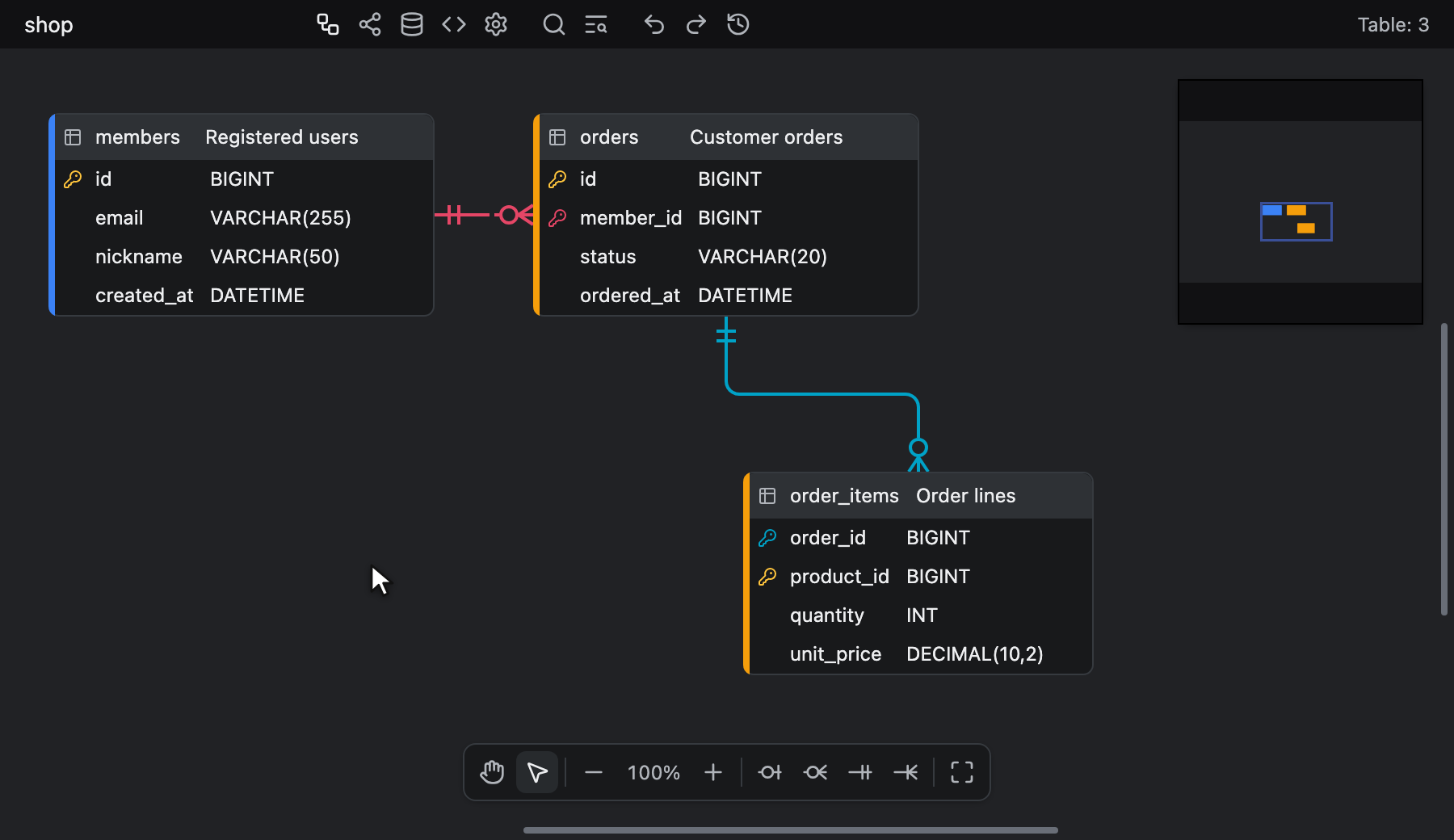Select the hand pan tool
The image size is (1454, 840).
point(492,772)
